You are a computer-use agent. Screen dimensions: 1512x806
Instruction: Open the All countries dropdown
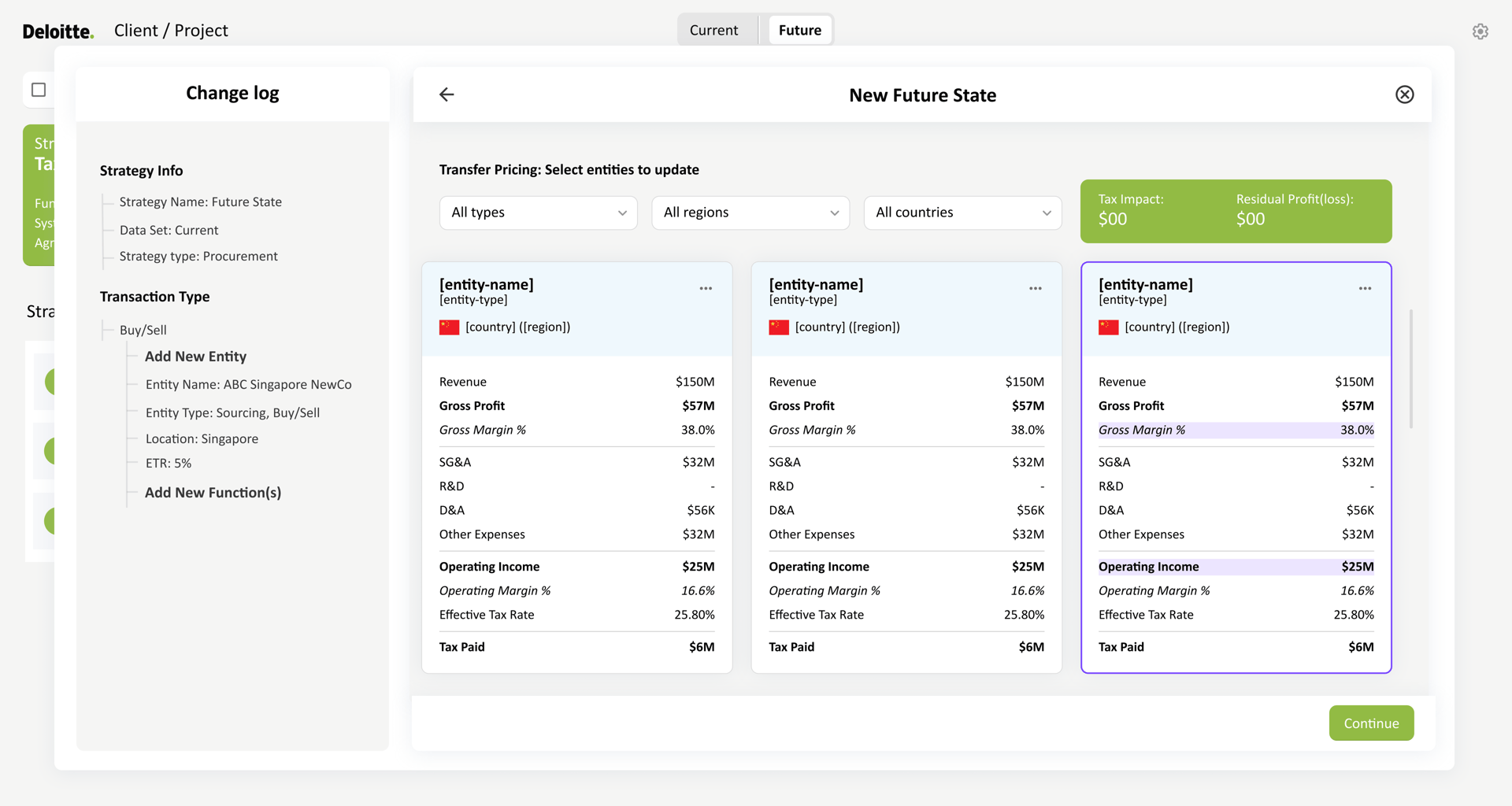[962, 213]
